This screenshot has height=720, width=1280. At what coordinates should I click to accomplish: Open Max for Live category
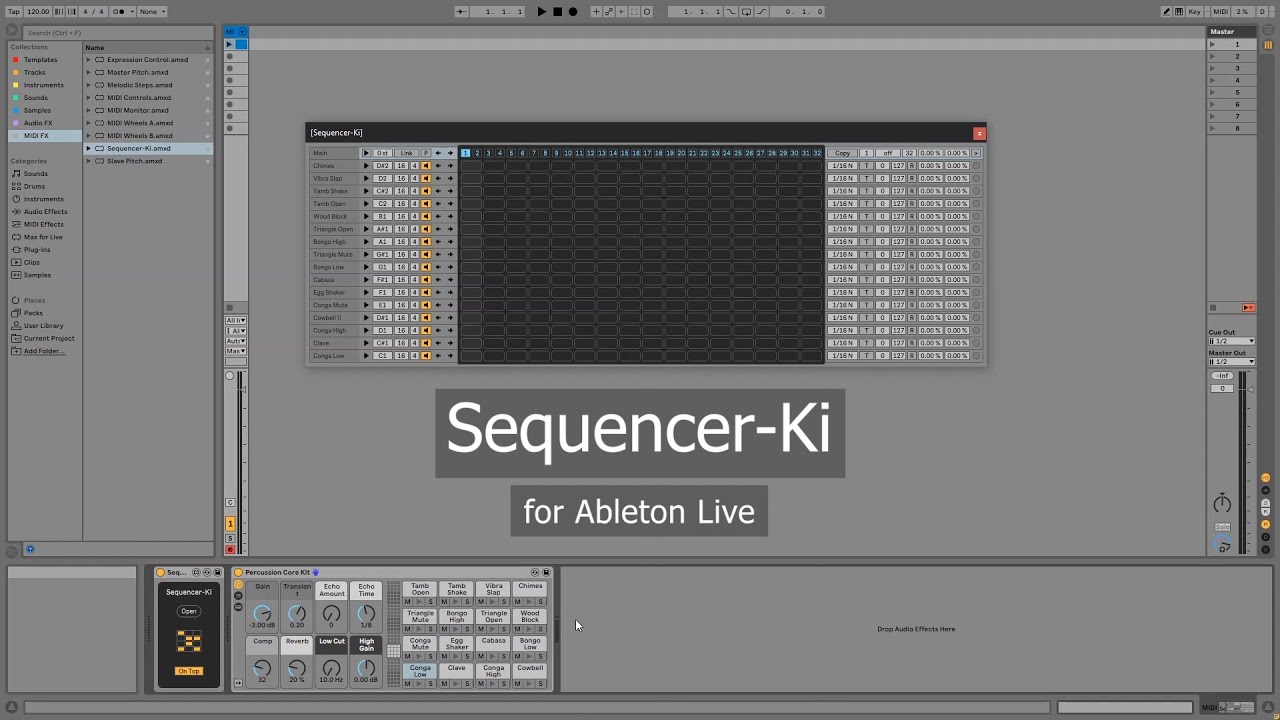coord(42,237)
